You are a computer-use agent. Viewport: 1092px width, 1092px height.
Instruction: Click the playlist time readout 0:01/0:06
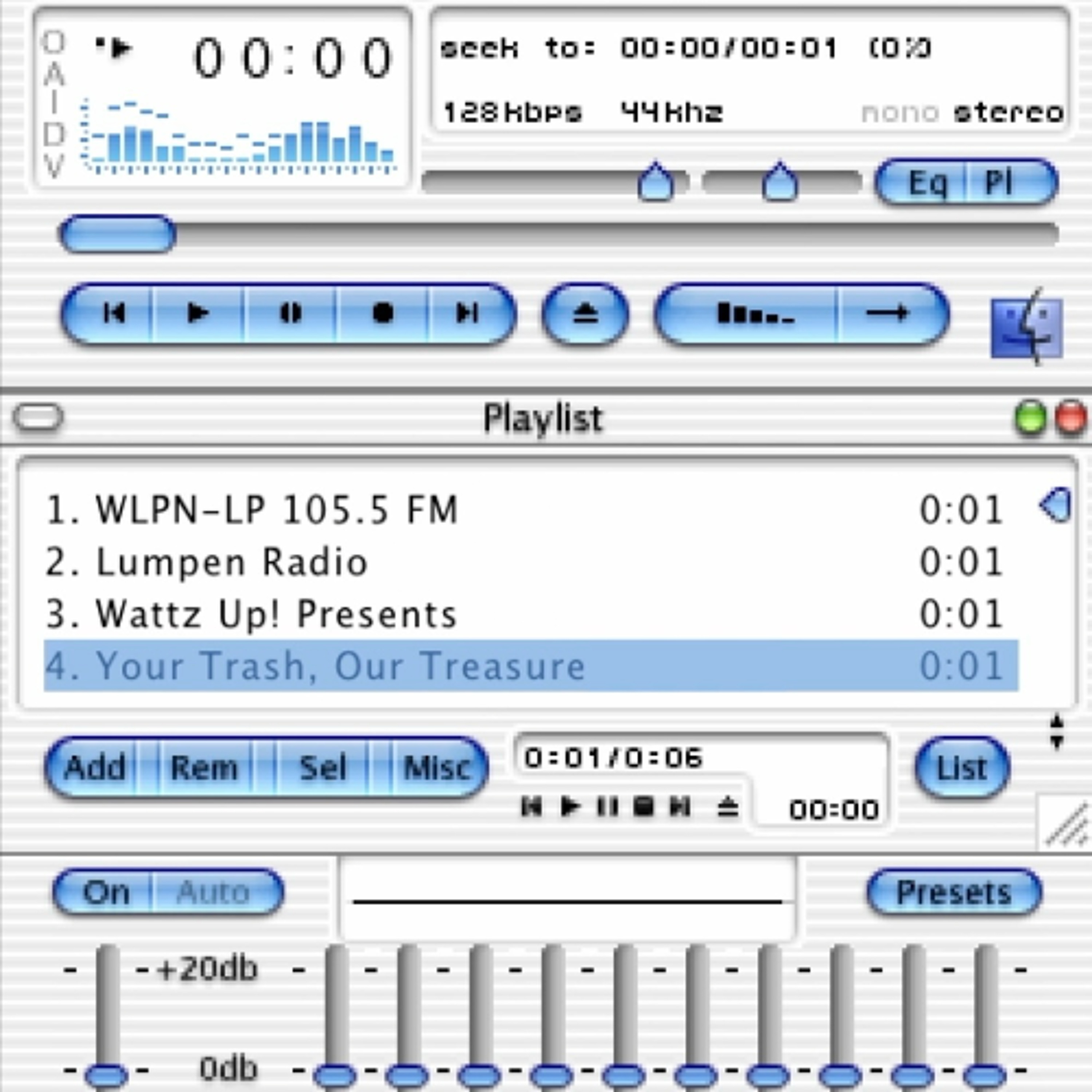(613, 757)
